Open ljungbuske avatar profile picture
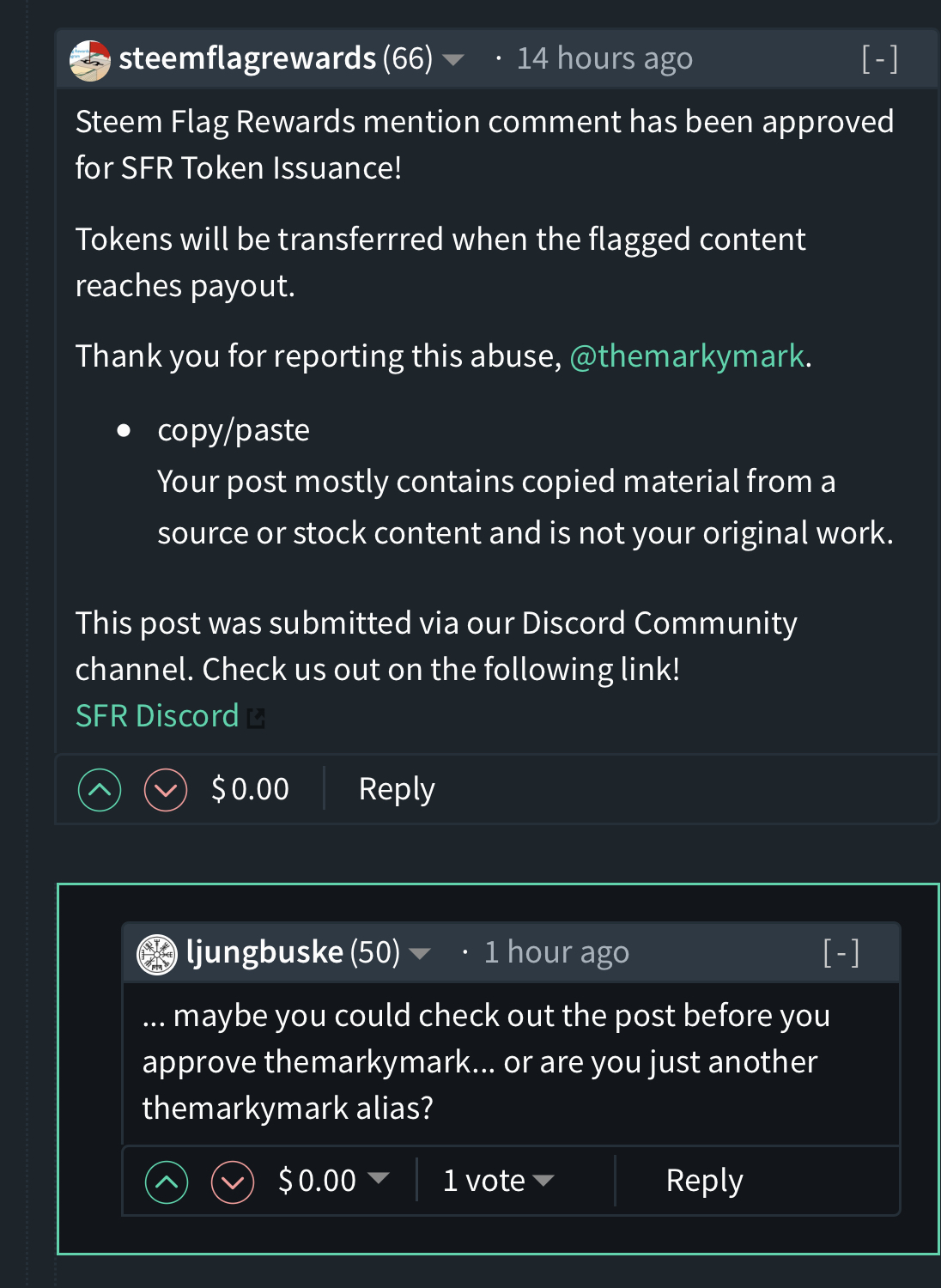Image resolution: width=941 pixels, height=1288 pixels. click(157, 955)
